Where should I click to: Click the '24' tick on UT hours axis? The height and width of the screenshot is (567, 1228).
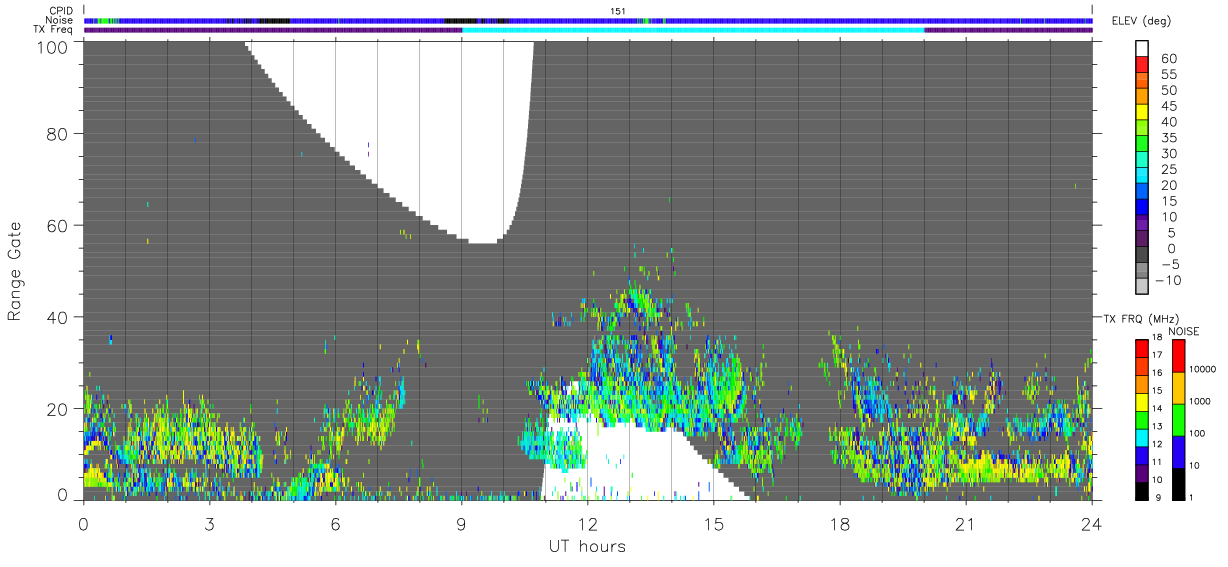[1092, 523]
